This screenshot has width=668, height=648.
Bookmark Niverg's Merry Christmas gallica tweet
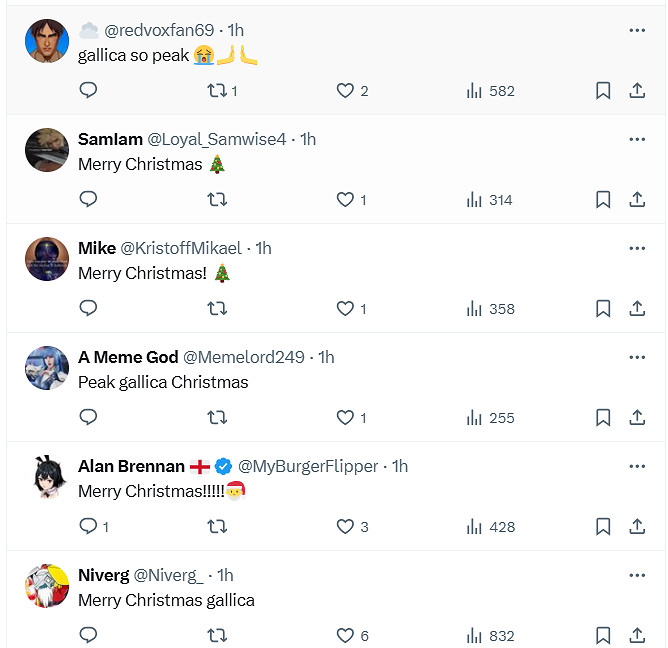point(603,635)
